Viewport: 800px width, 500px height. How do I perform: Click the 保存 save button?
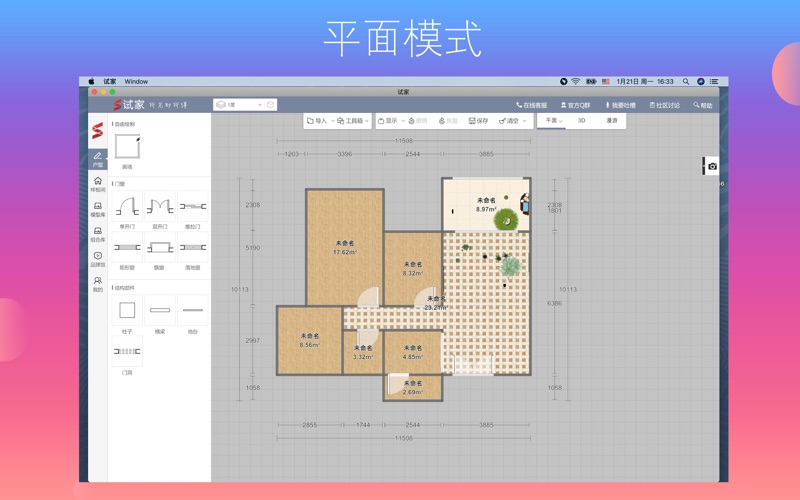pyautogui.click(x=479, y=121)
